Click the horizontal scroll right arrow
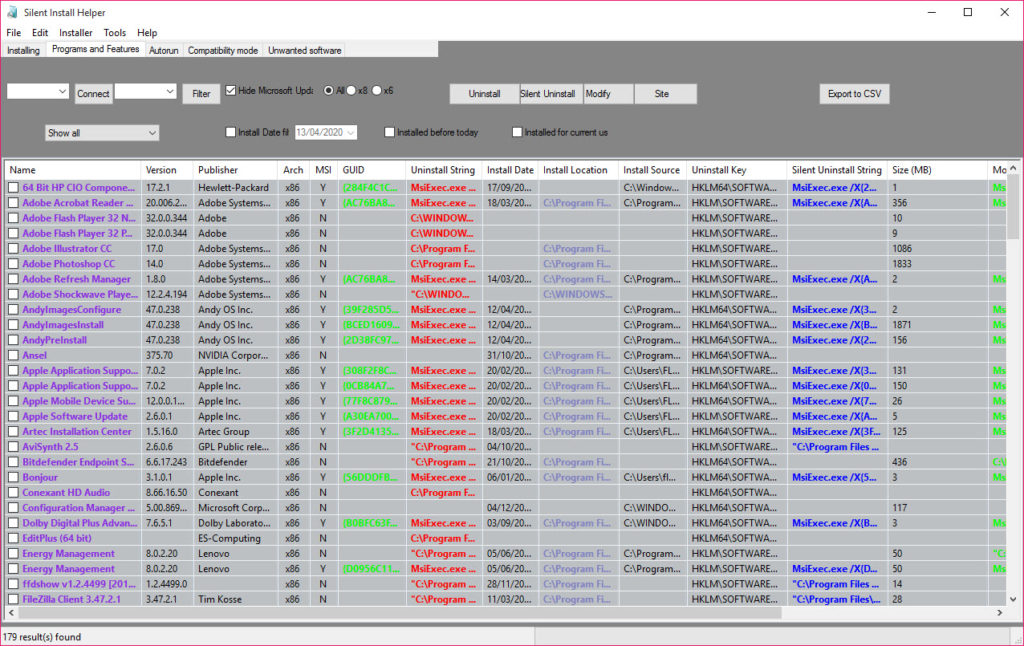The image size is (1024, 646). pyautogui.click(x=1000, y=613)
